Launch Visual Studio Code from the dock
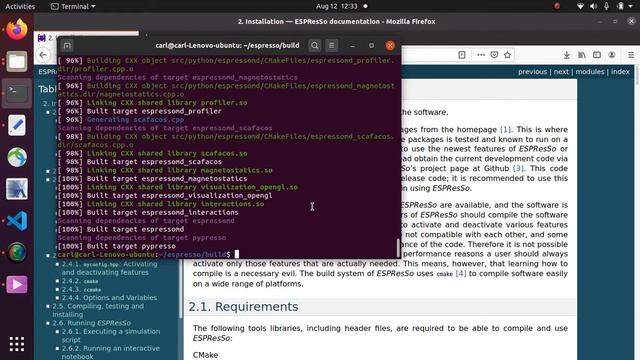 (x=17, y=221)
